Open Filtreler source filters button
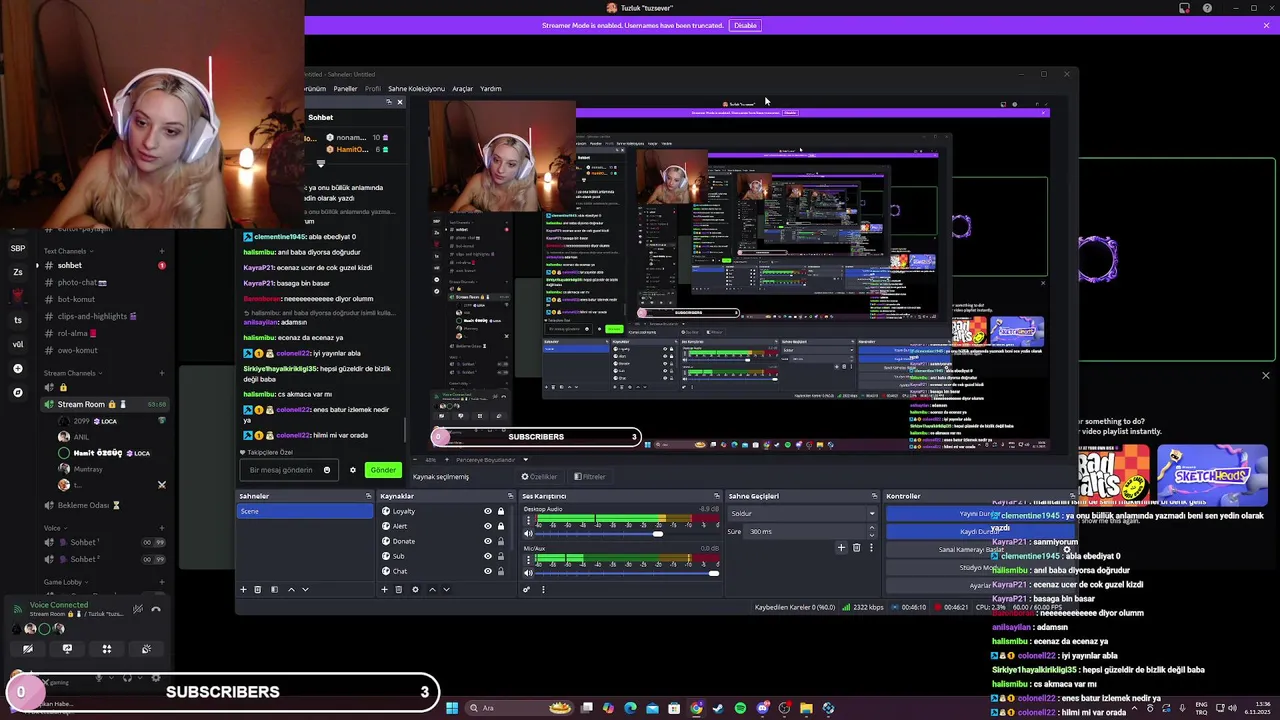 point(589,476)
